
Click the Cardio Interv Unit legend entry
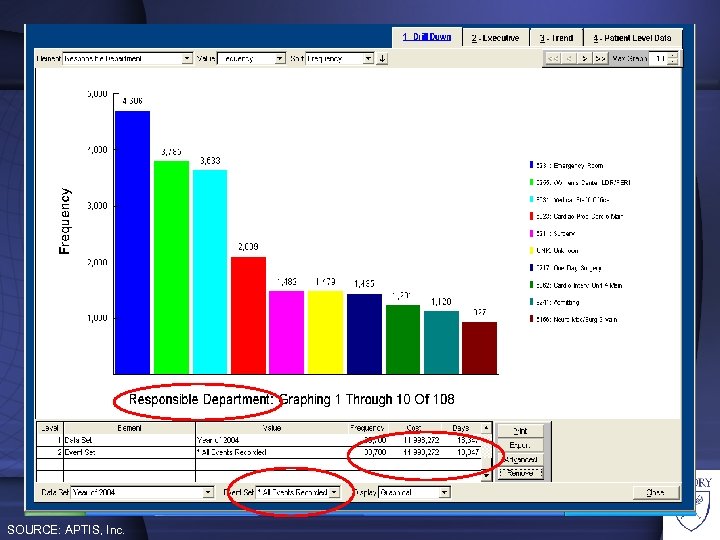pyautogui.click(x=576, y=285)
